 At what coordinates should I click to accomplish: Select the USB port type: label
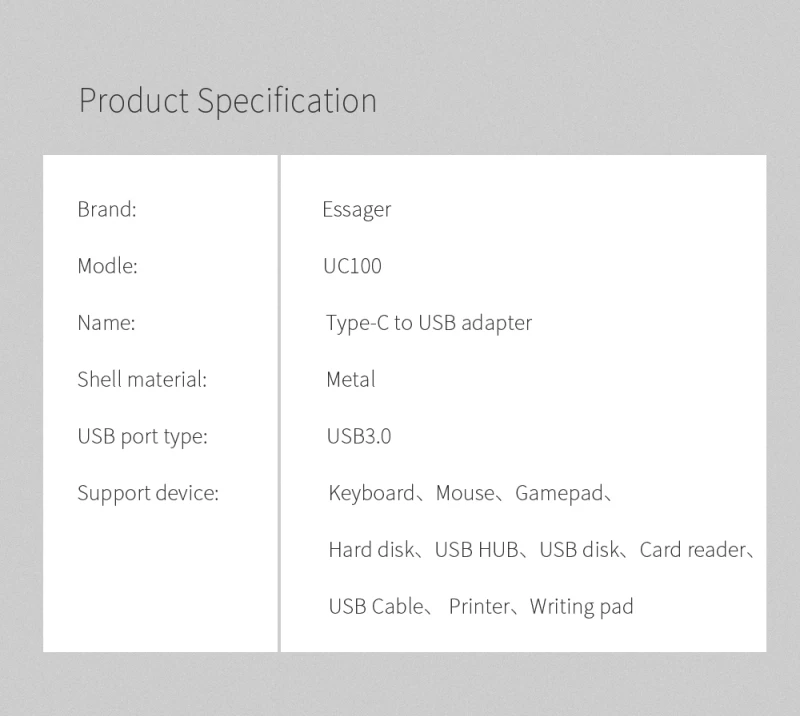coord(143,437)
